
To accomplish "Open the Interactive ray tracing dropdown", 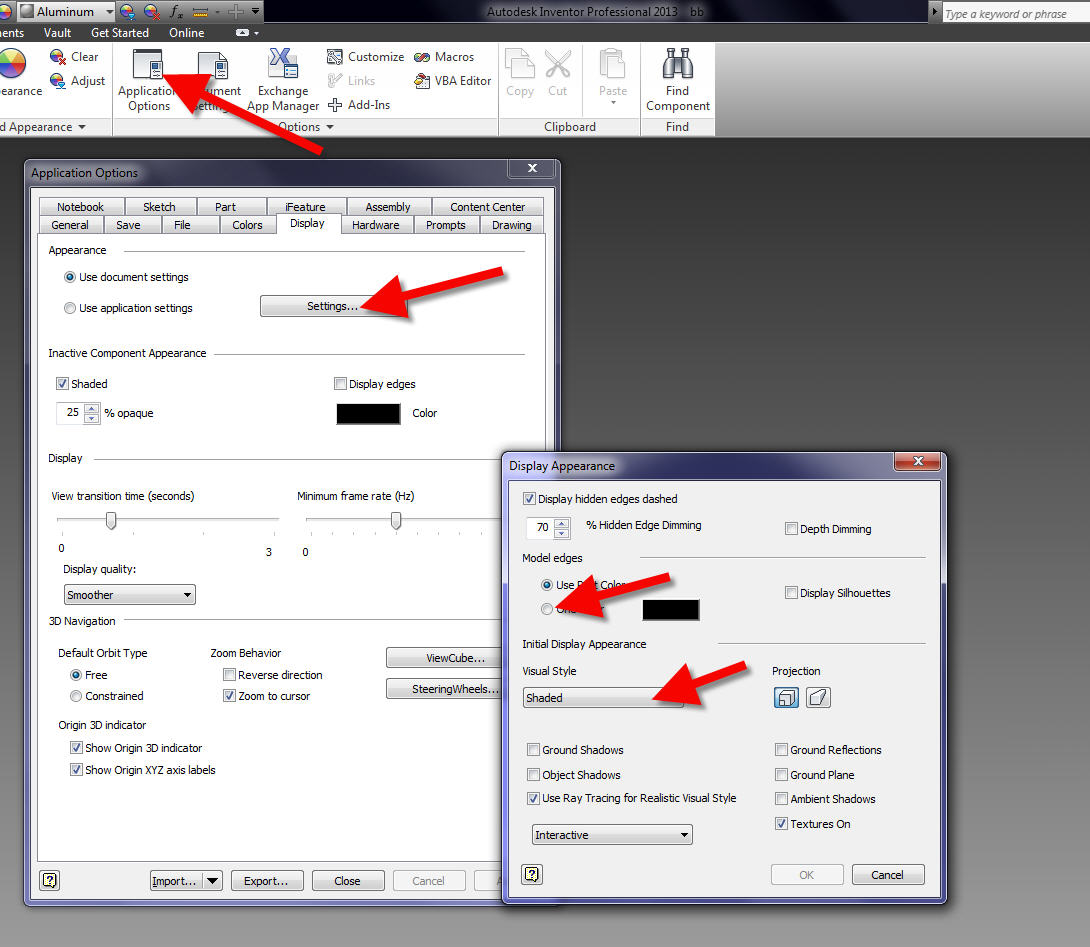I will (612, 834).
